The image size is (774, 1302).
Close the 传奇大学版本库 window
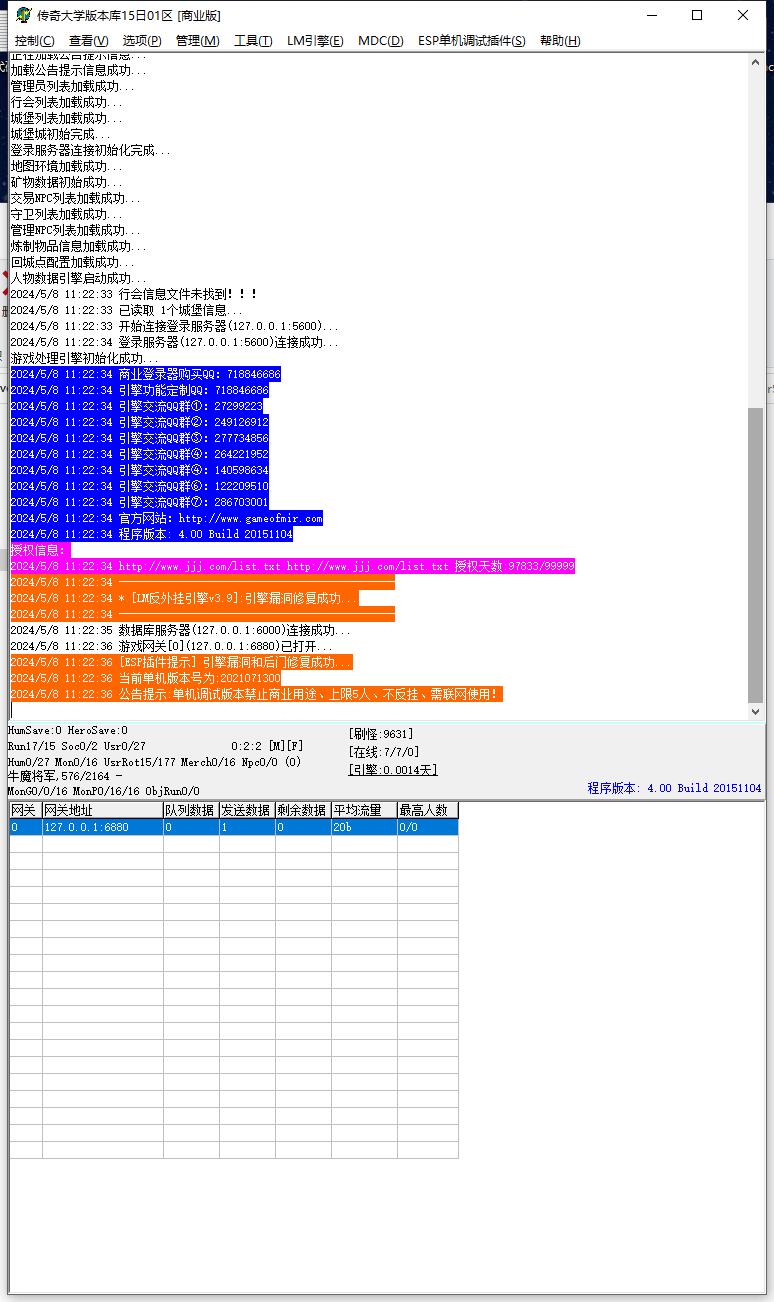coord(743,15)
